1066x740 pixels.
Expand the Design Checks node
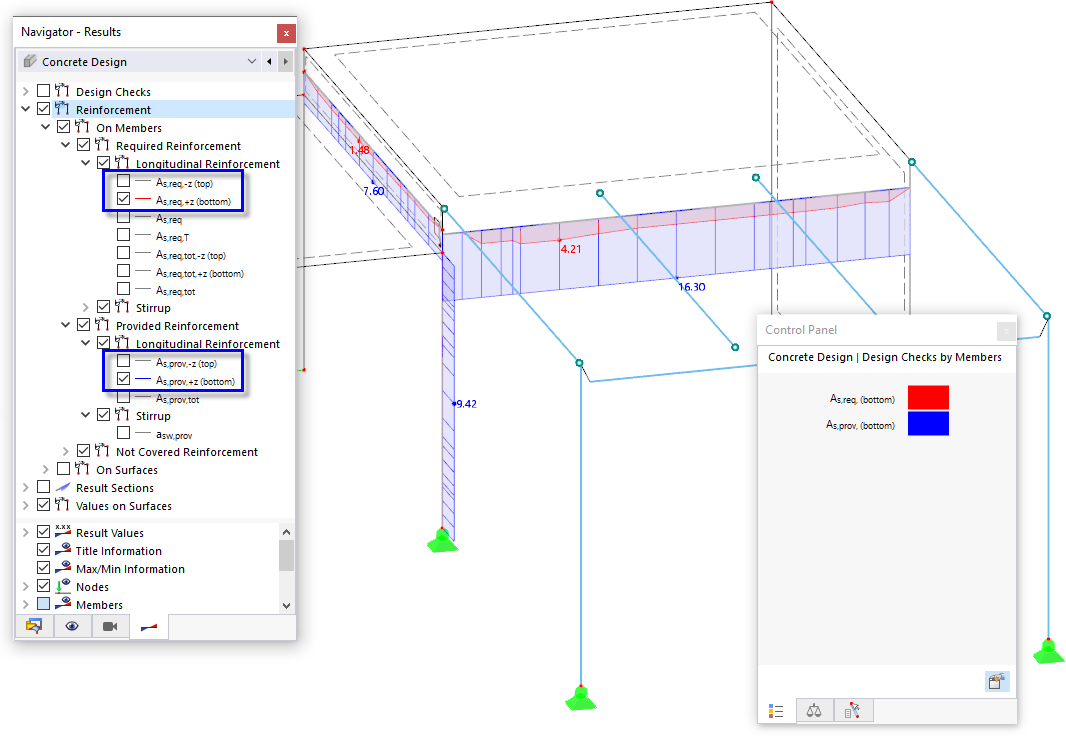(25, 91)
